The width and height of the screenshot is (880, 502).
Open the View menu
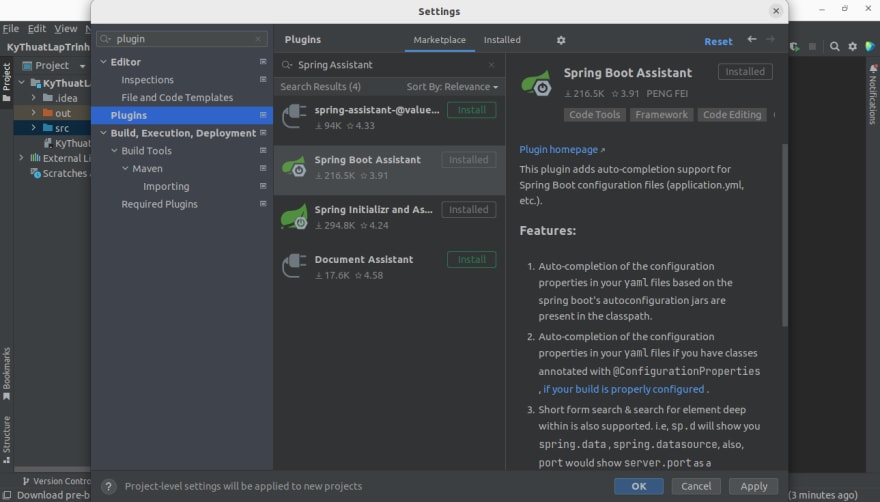(66, 29)
